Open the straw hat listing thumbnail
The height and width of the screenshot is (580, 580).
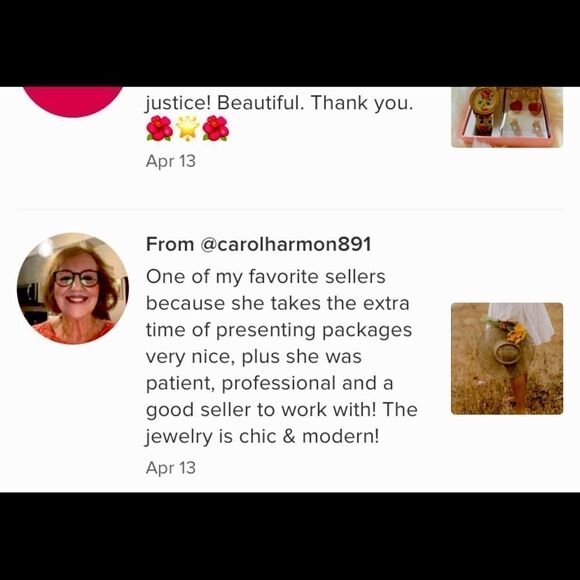coord(507,358)
